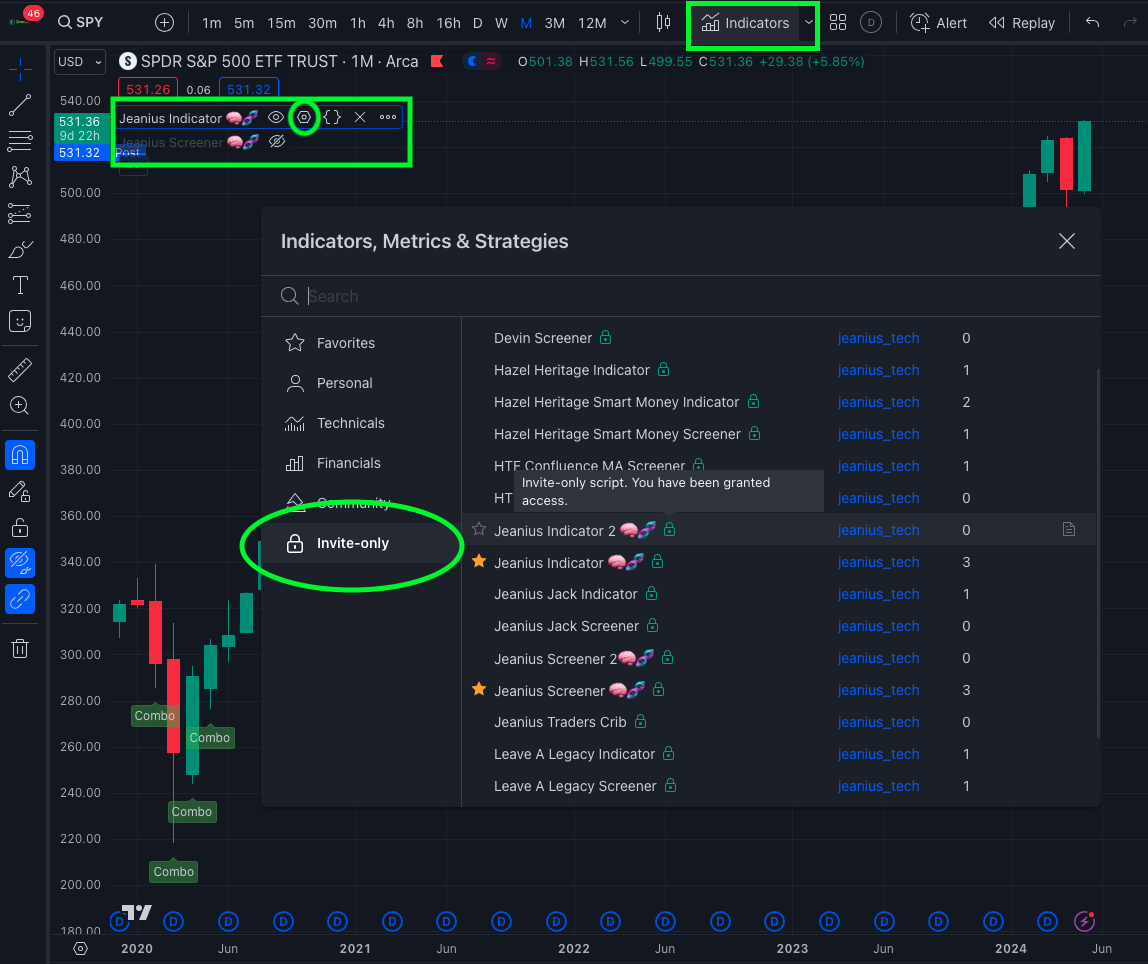Toggle hide all drawings
This screenshot has height=964, width=1148.
tap(20, 563)
